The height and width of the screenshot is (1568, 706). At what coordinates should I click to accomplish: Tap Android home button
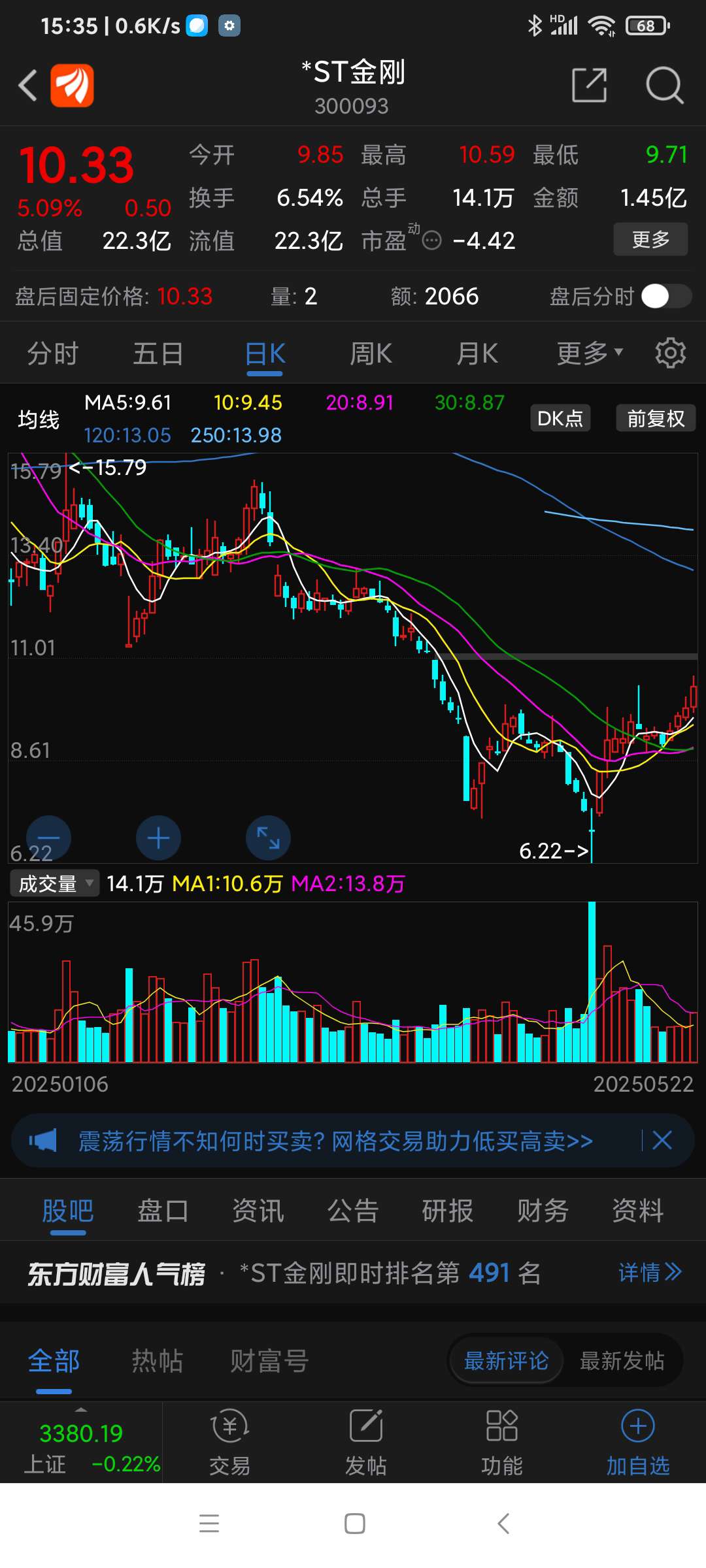354,1524
